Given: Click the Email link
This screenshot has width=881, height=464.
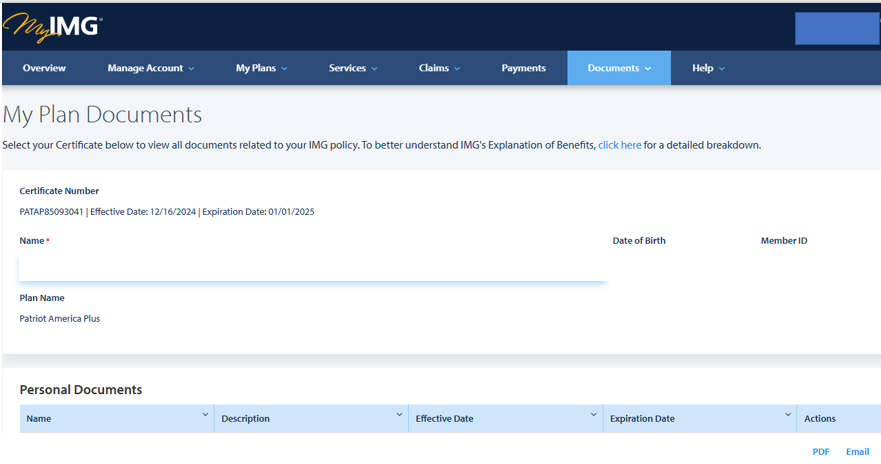Looking at the screenshot, I should click(x=857, y=452).
